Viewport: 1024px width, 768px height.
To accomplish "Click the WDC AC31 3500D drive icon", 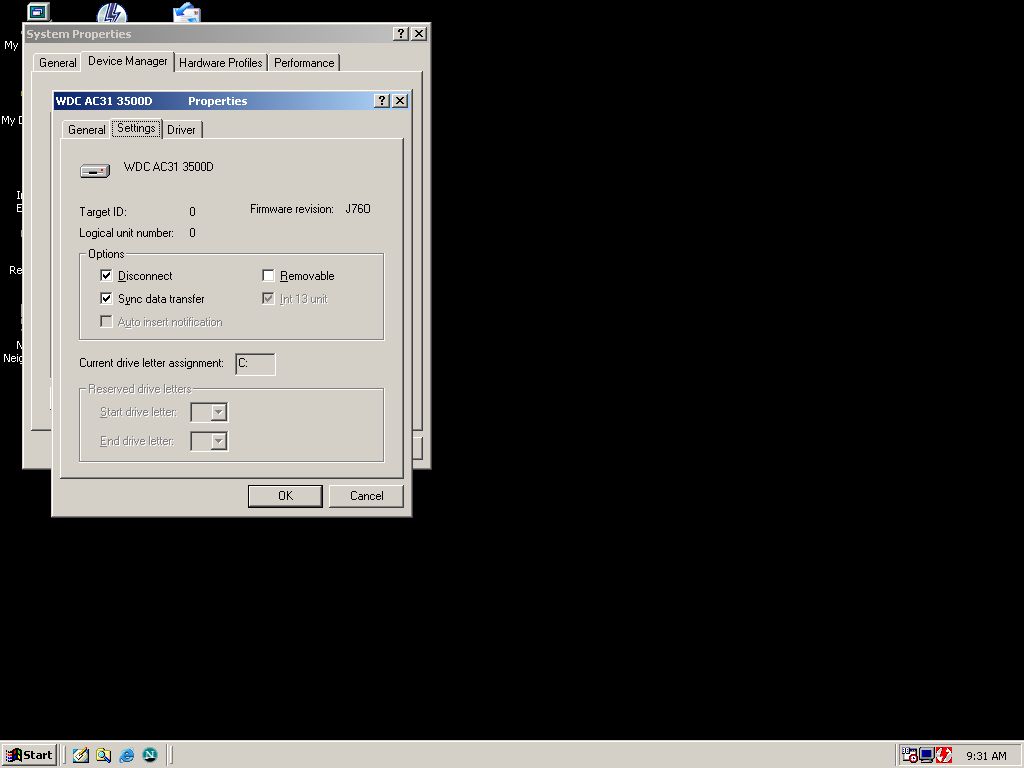I will click(95, 171).
